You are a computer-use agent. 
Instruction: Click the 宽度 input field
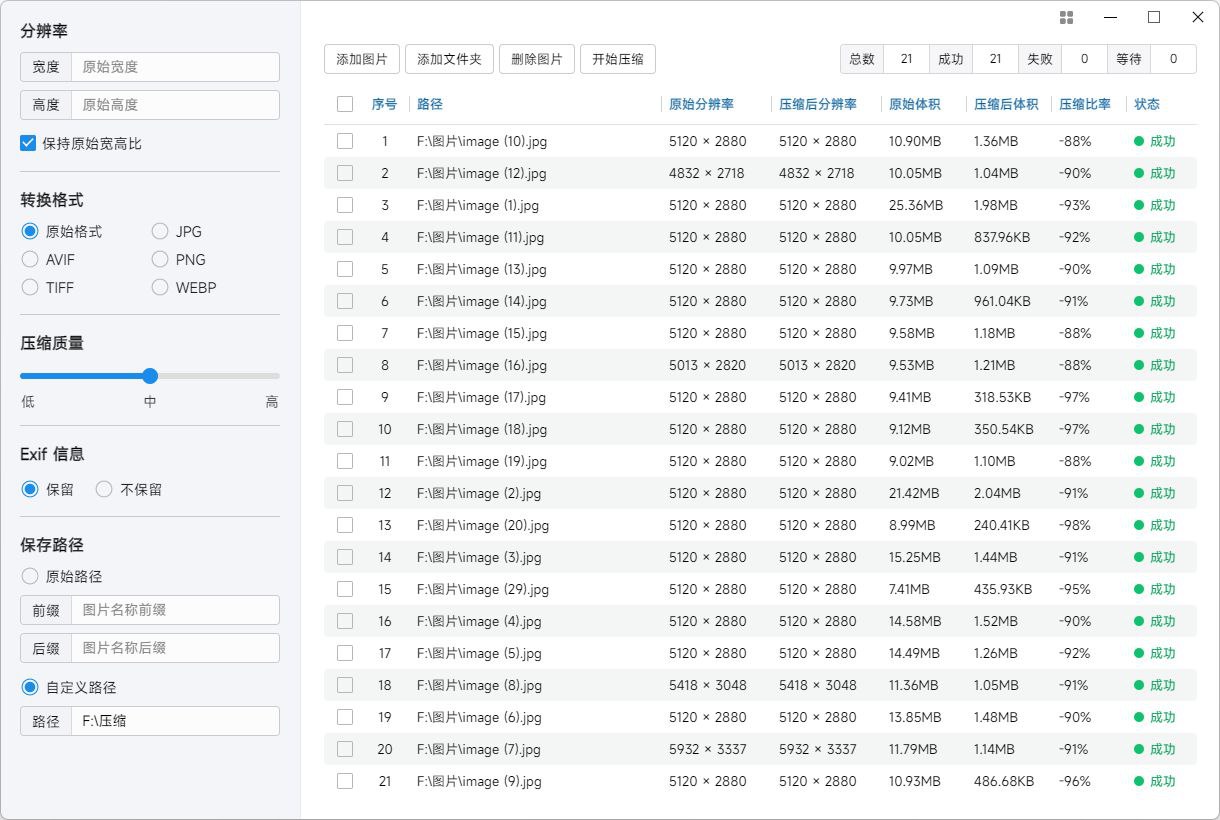pyautogui.click(x=175, y=67)
